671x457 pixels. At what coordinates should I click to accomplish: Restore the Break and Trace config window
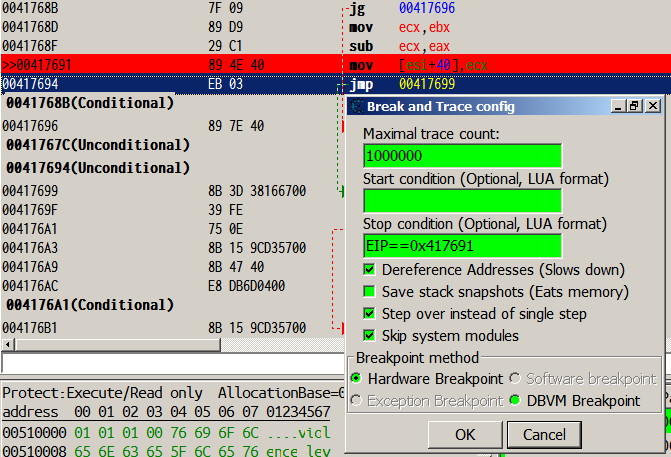pos(634,105)
